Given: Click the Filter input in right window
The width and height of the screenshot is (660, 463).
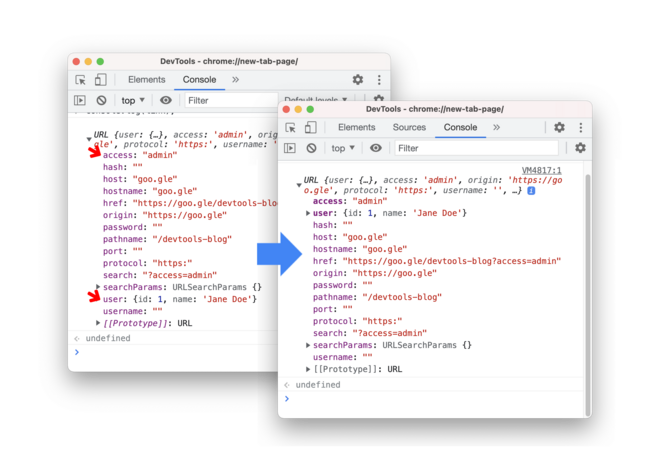Looking at the screenshot, I should pos(475,148).
